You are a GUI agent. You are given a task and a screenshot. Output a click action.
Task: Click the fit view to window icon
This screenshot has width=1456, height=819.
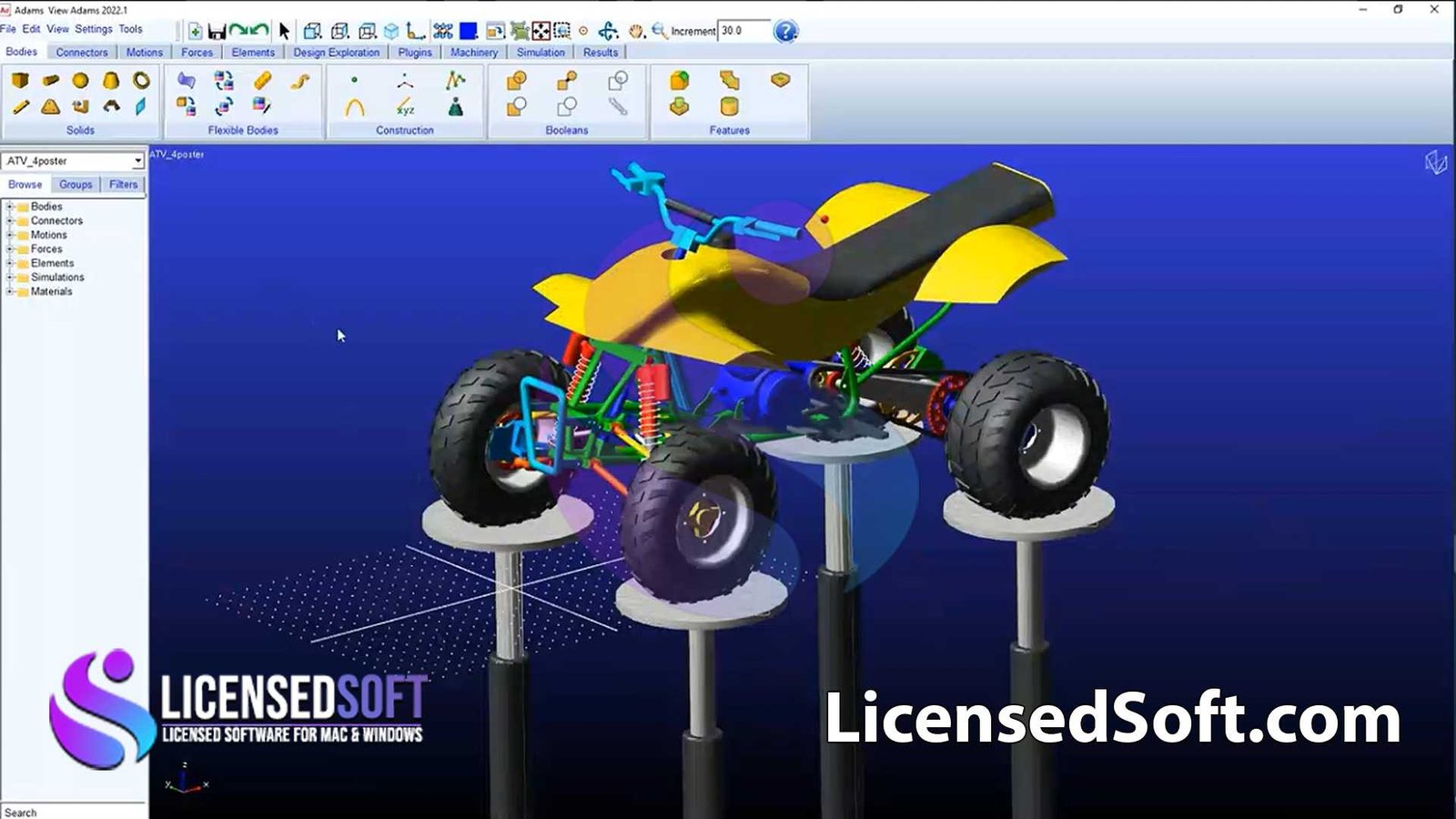point(541,31)
